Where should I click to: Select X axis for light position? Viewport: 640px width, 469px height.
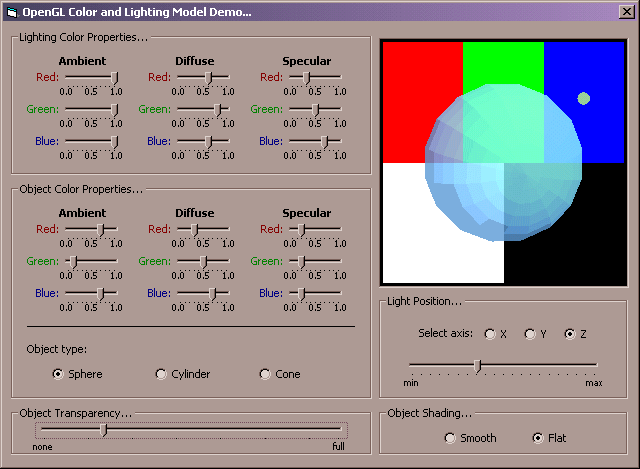[490, 334]
